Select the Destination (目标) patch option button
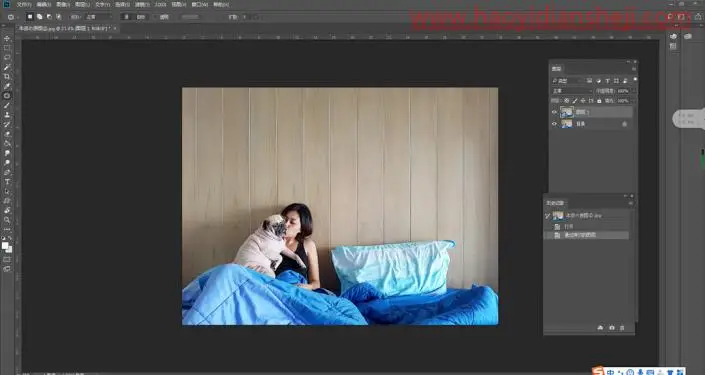The height and width of the screenshot is (375, 705). click(141, 17)
